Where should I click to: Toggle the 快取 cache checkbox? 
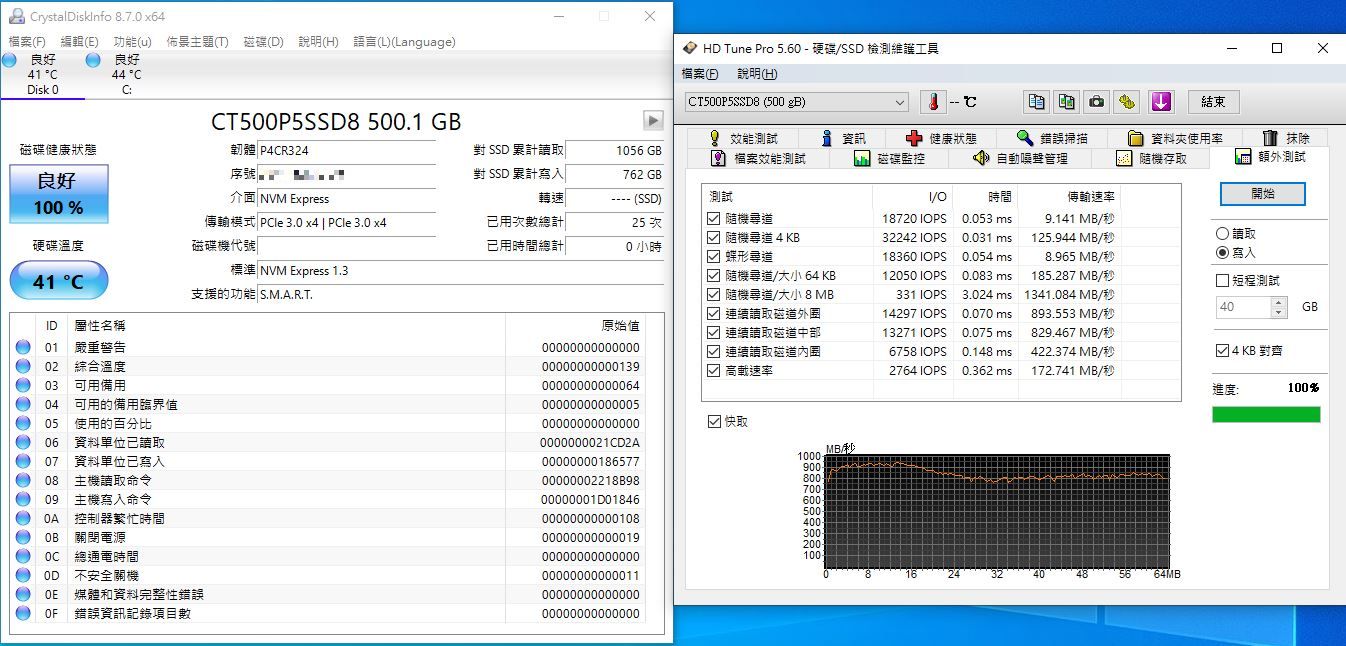713,422
